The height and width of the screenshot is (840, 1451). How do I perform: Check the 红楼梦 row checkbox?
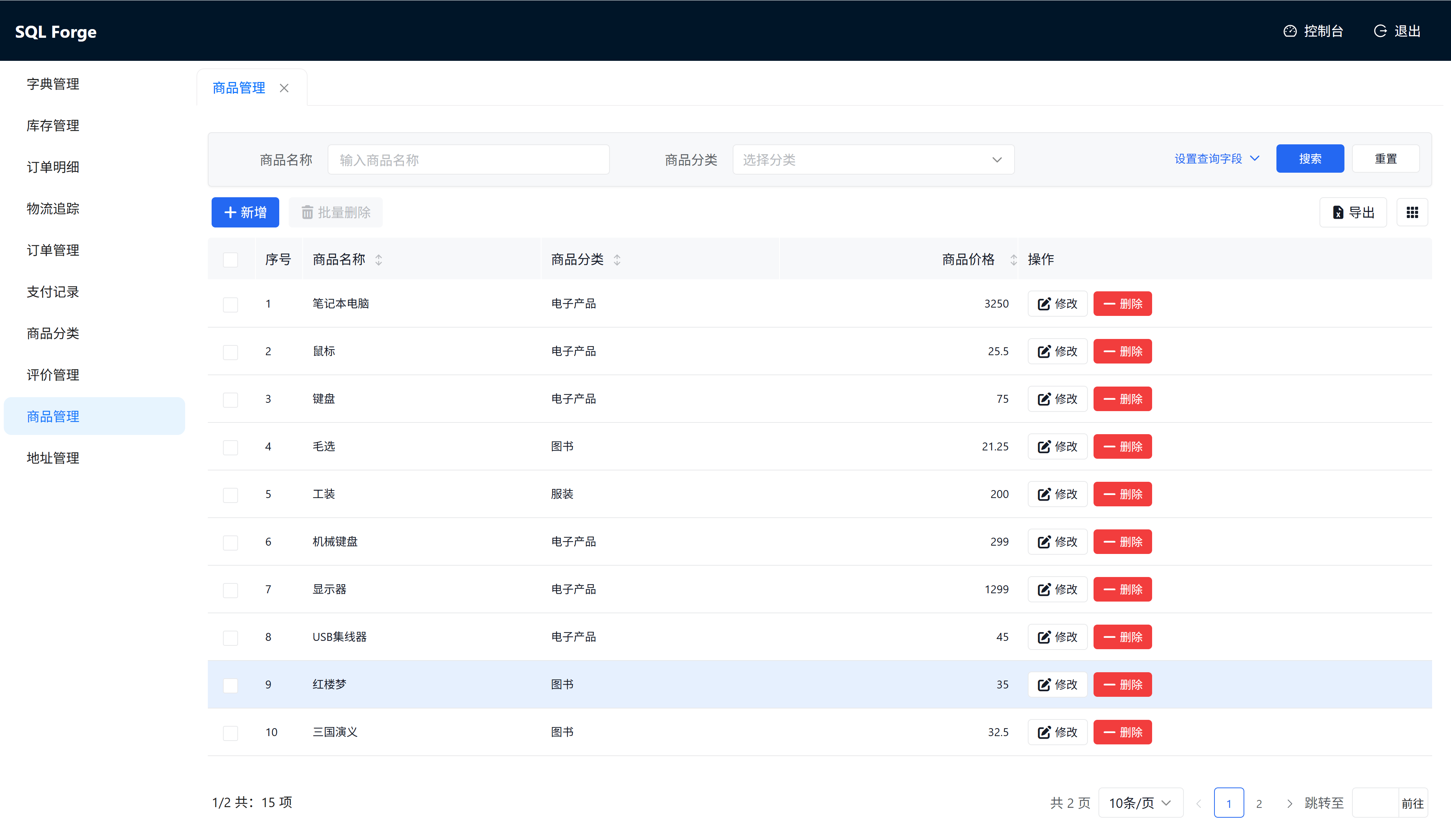[x=230, y=685]
